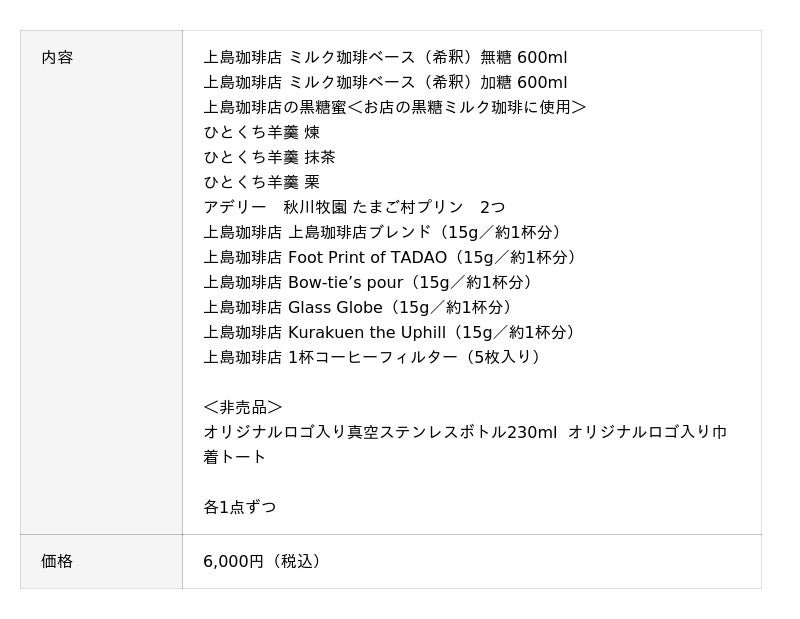Click the ひとくち羊羹 栗 line

coord(262,183)
